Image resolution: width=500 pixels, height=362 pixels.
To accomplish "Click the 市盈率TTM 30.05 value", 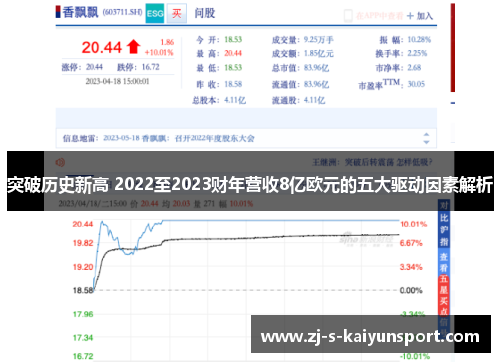I will (416, 84).
